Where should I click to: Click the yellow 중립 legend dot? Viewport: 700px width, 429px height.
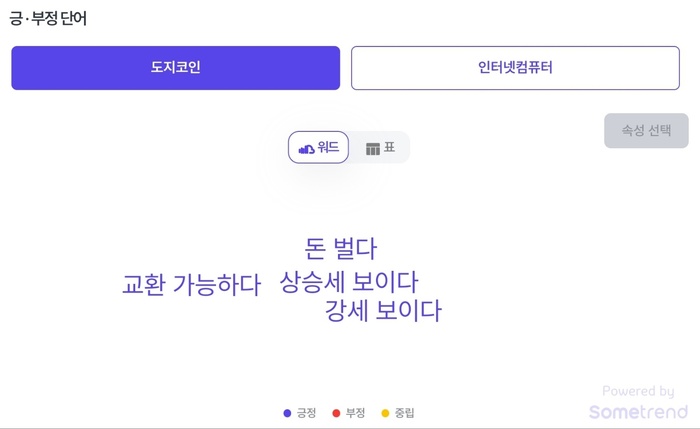click(385, 413)
